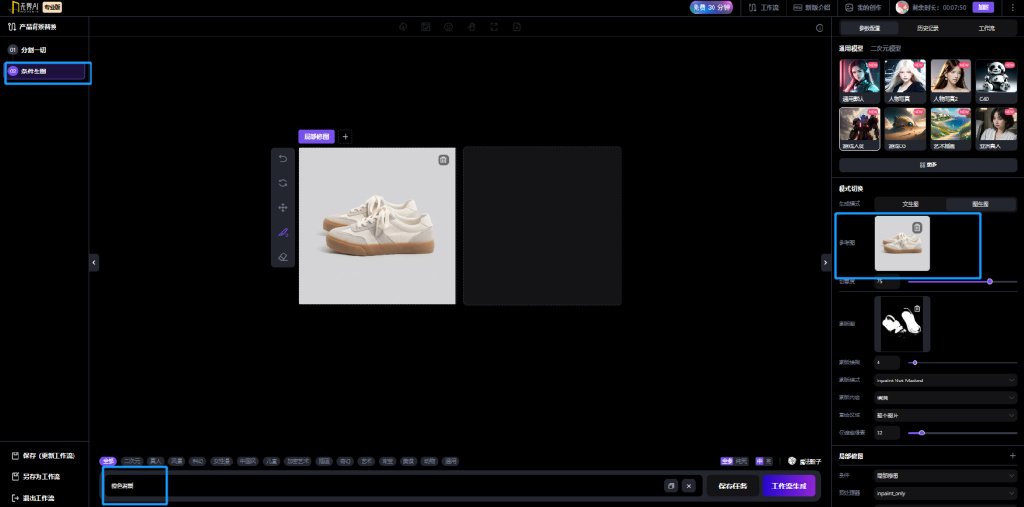The image size is (1024, 507).
Task: Click the copy icon in the prompt box
Action: (670, 486)
